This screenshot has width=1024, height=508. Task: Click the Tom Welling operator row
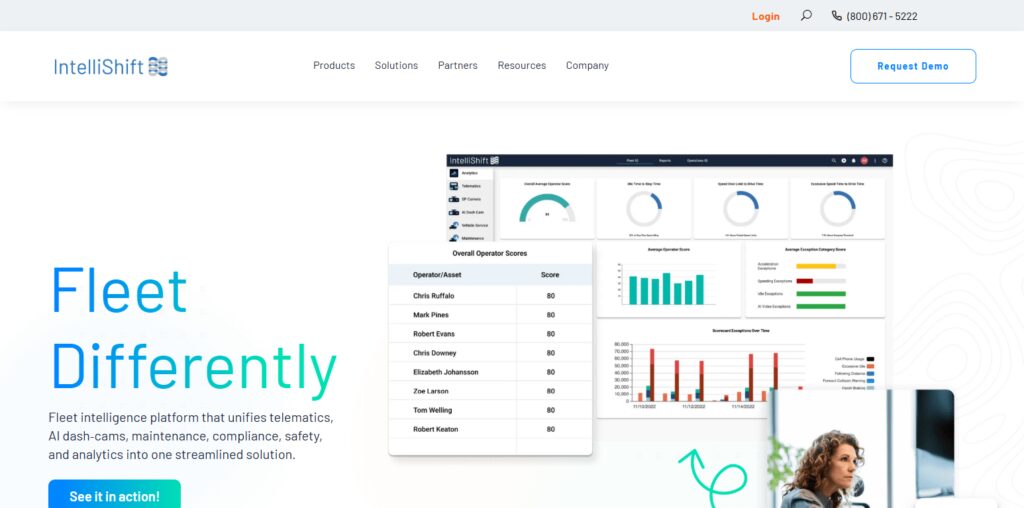point(490,410)
